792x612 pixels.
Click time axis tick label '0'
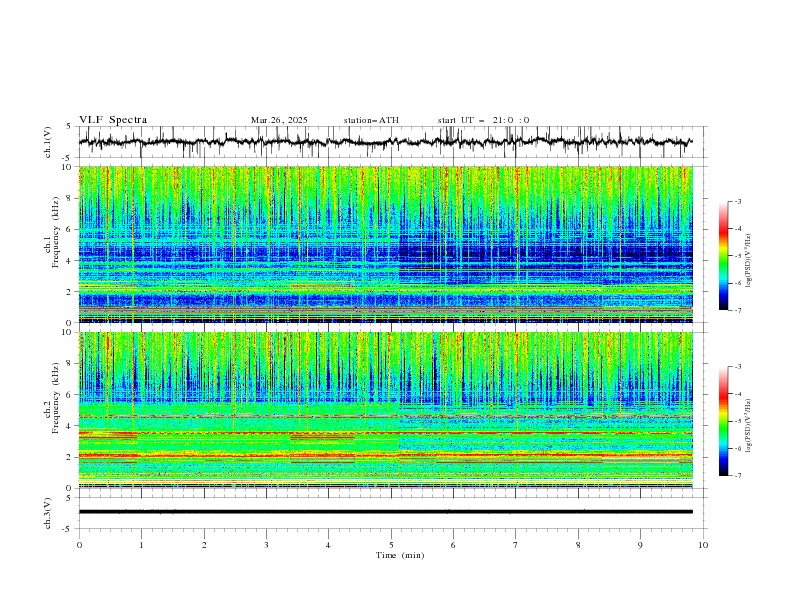(x=79, y=545)
